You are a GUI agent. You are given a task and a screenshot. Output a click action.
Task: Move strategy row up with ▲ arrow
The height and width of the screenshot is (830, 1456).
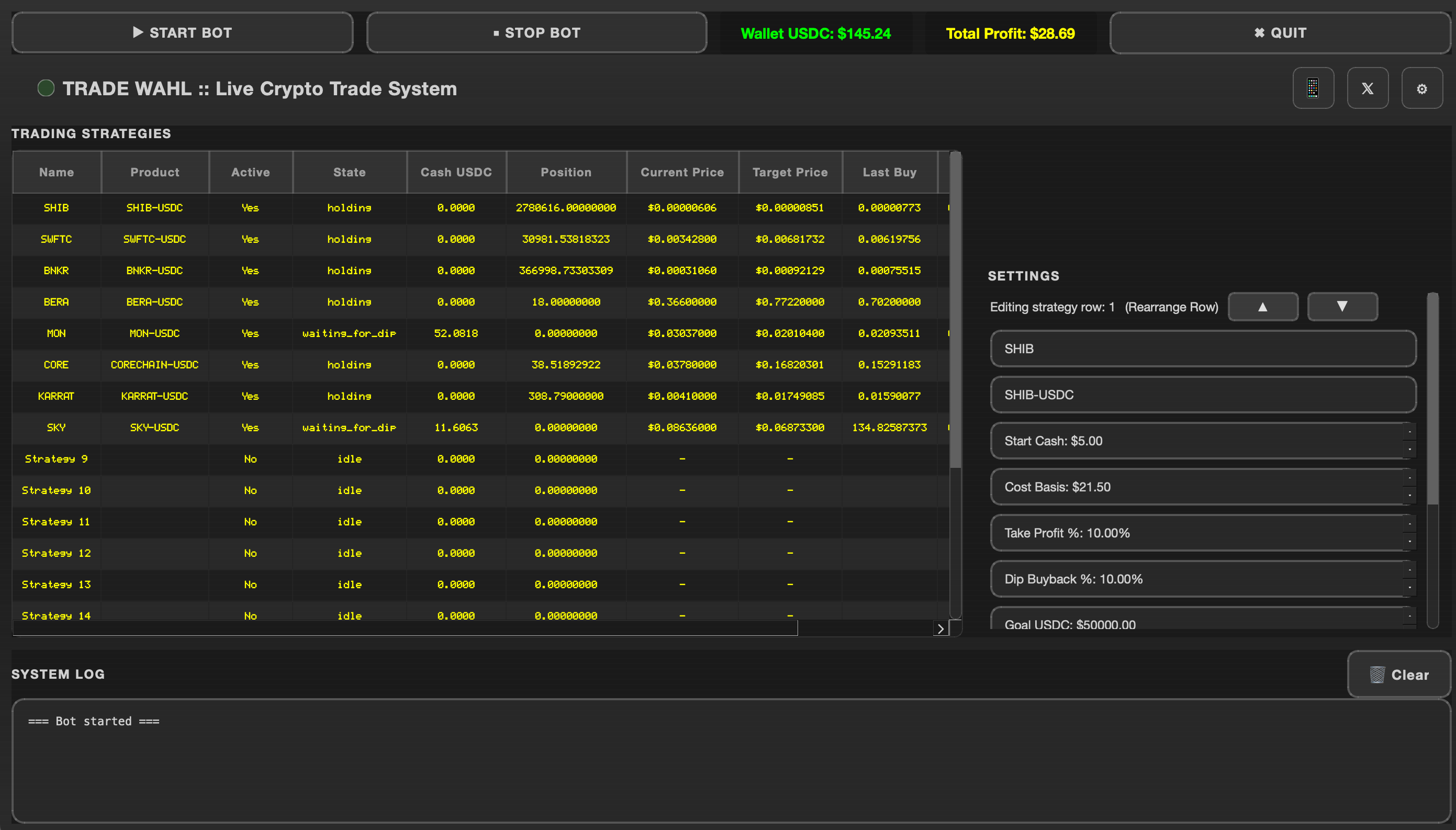tap(1263, 307)
